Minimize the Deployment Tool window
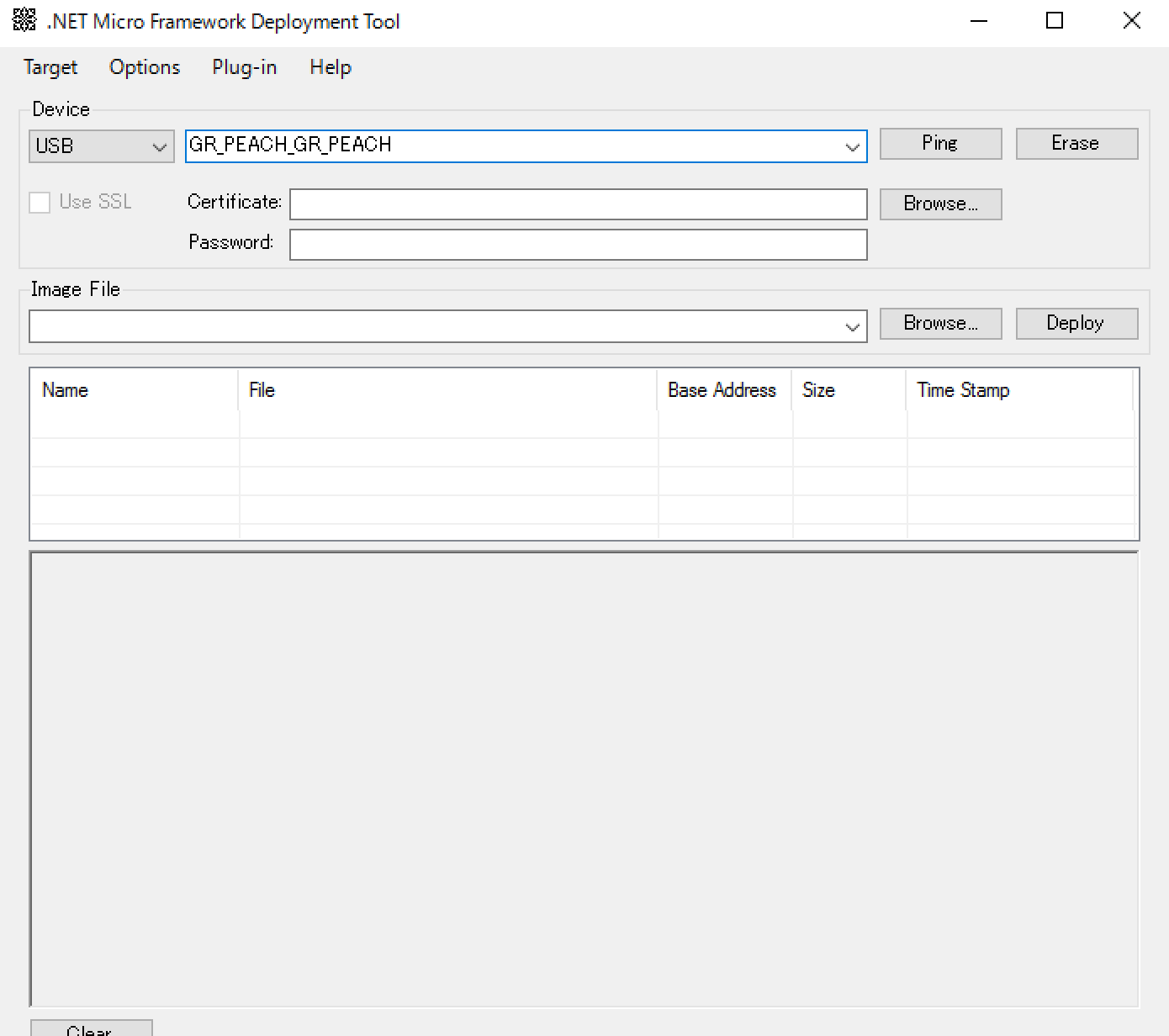Viewport: 1169px width, 1036px height. [979, 21]
